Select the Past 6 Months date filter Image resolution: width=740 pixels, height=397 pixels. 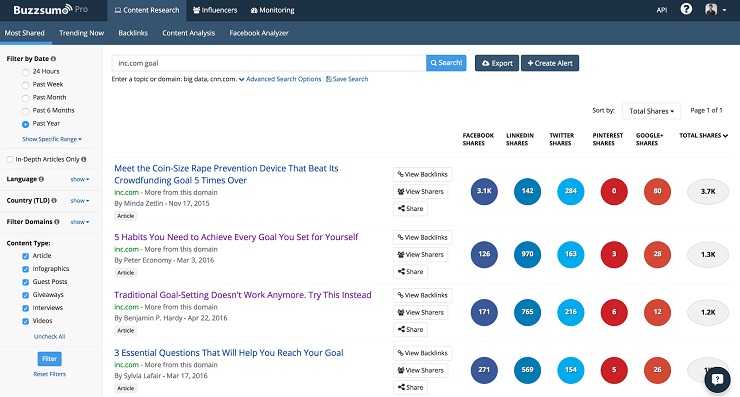[25, 111]
